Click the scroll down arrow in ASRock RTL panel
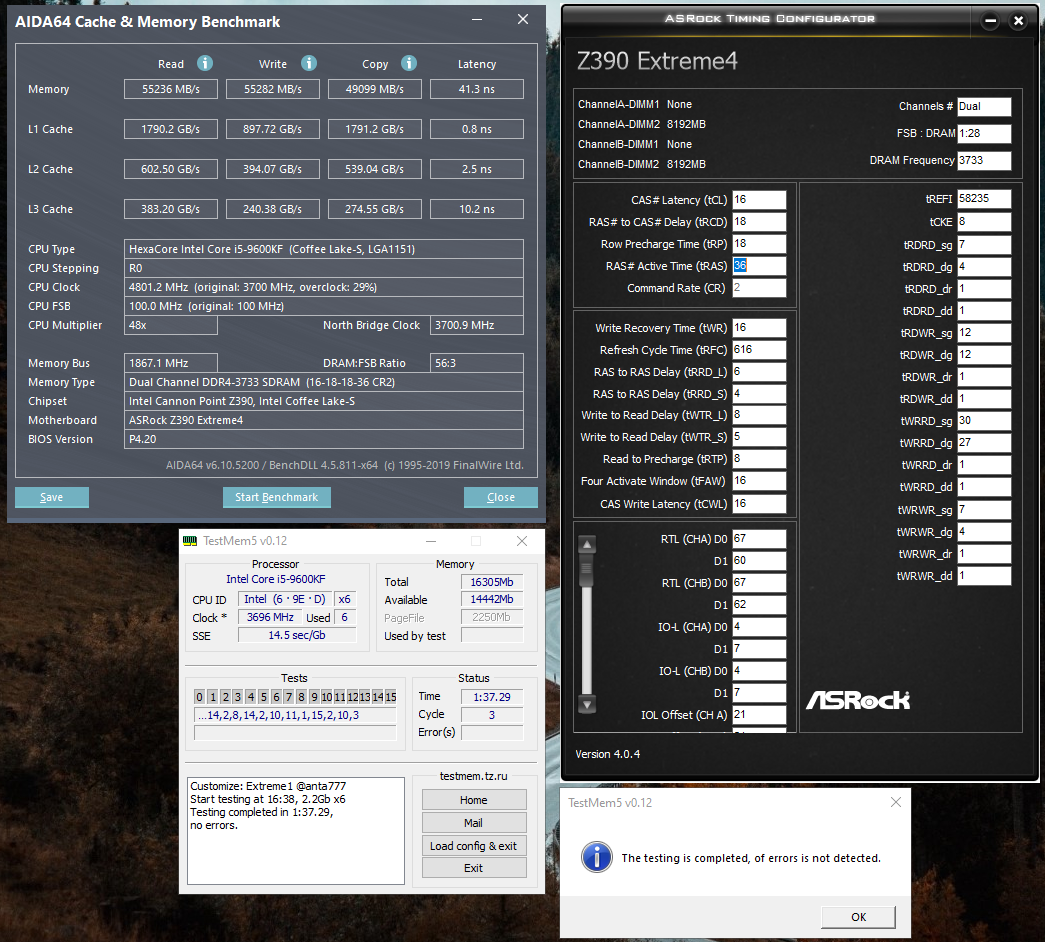 pos(587,704)
